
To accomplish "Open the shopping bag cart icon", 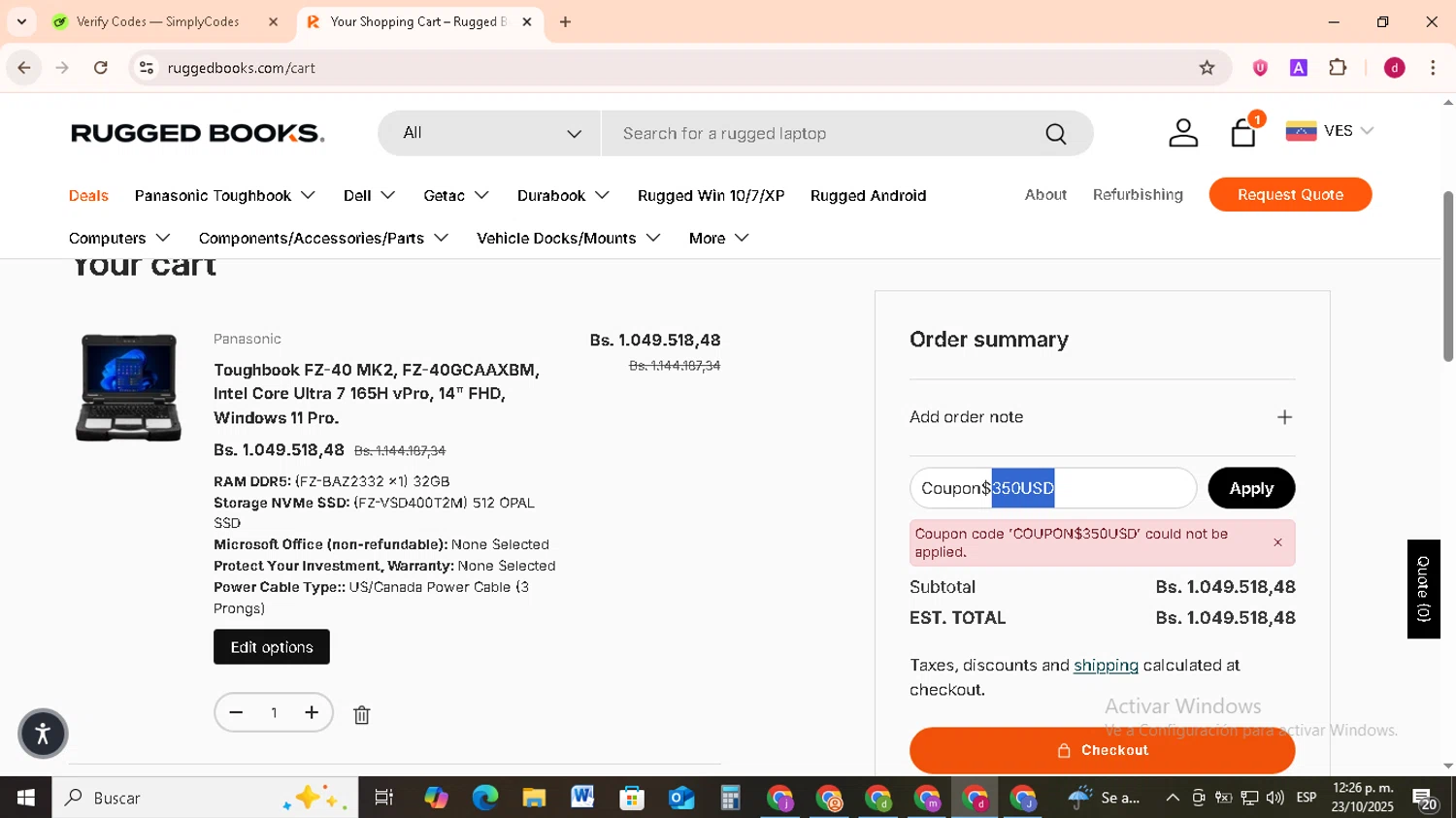I will click(x=1244, y=132).
